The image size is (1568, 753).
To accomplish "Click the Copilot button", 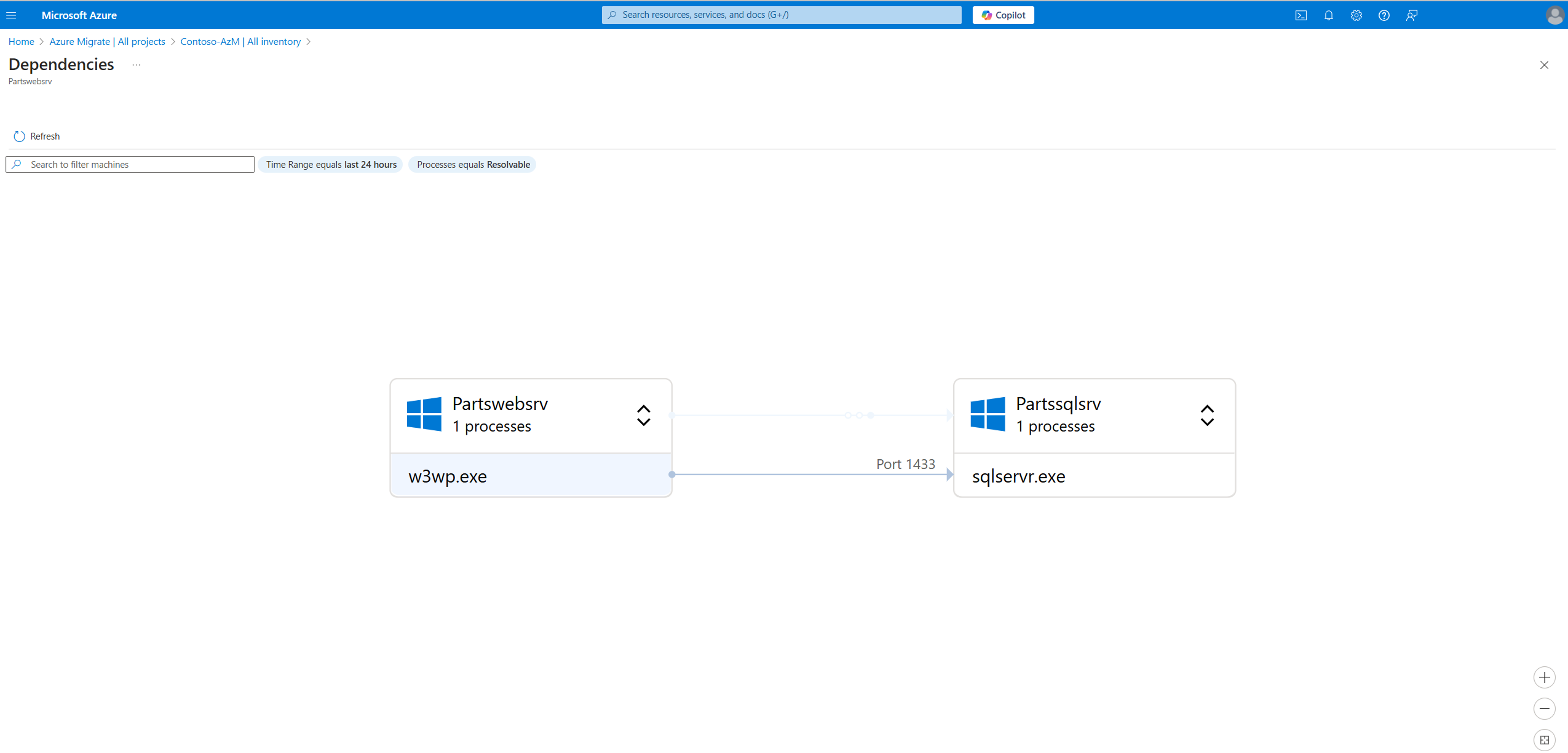I will tap(1002, 15).
